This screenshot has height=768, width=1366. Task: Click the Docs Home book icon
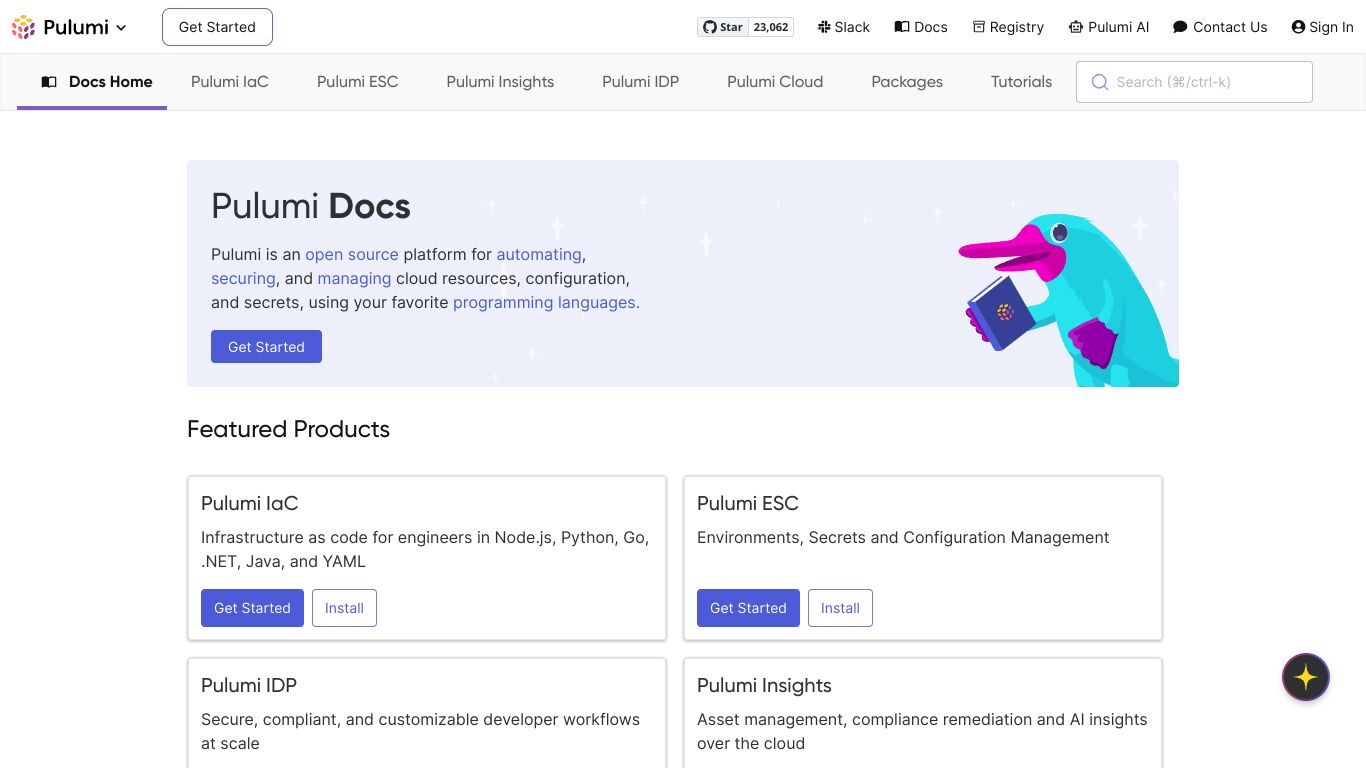(49, 82)
